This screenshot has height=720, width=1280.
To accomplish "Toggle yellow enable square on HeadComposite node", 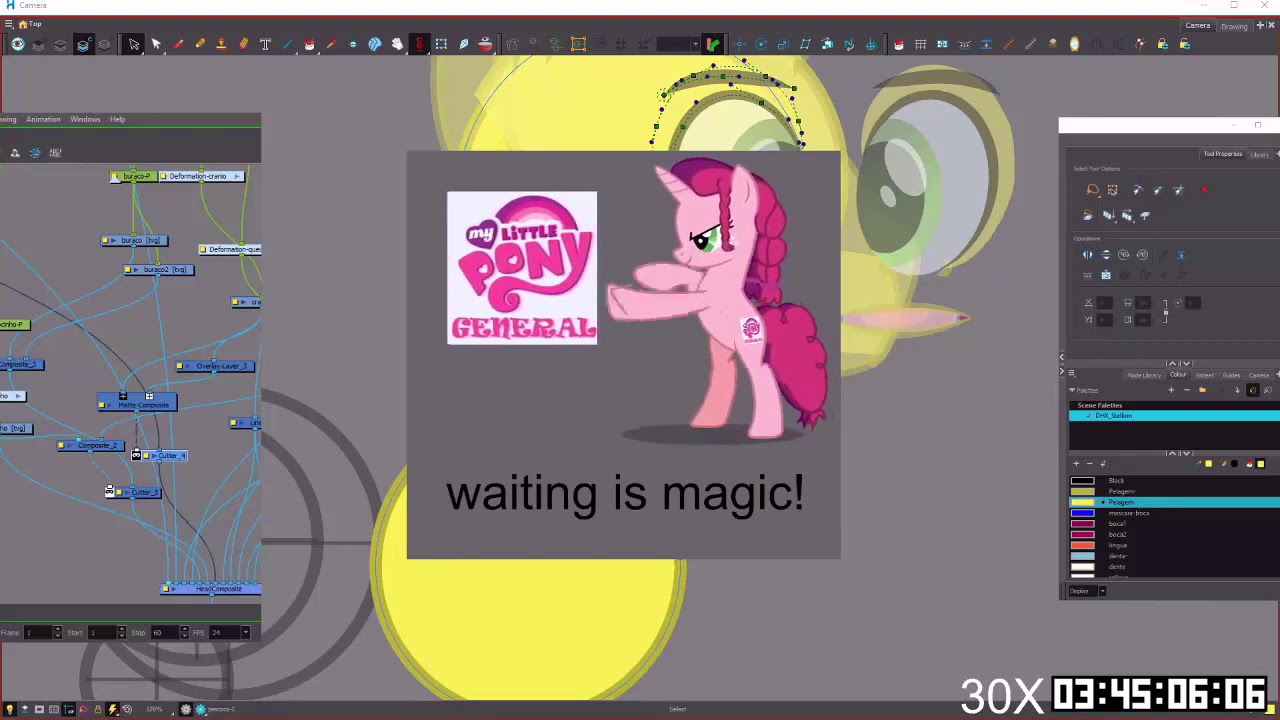I will [167, 589].
